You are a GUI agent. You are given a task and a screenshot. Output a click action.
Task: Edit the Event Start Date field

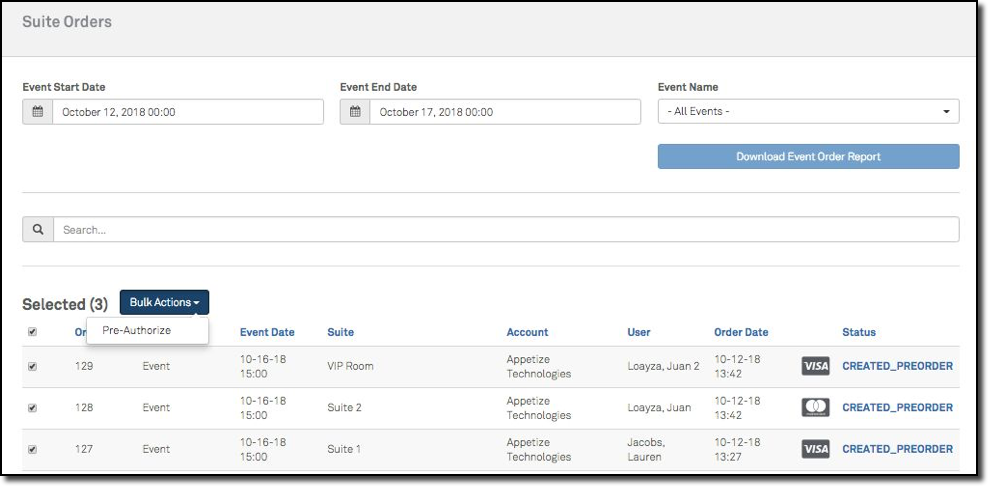click(x=187, y=112)
